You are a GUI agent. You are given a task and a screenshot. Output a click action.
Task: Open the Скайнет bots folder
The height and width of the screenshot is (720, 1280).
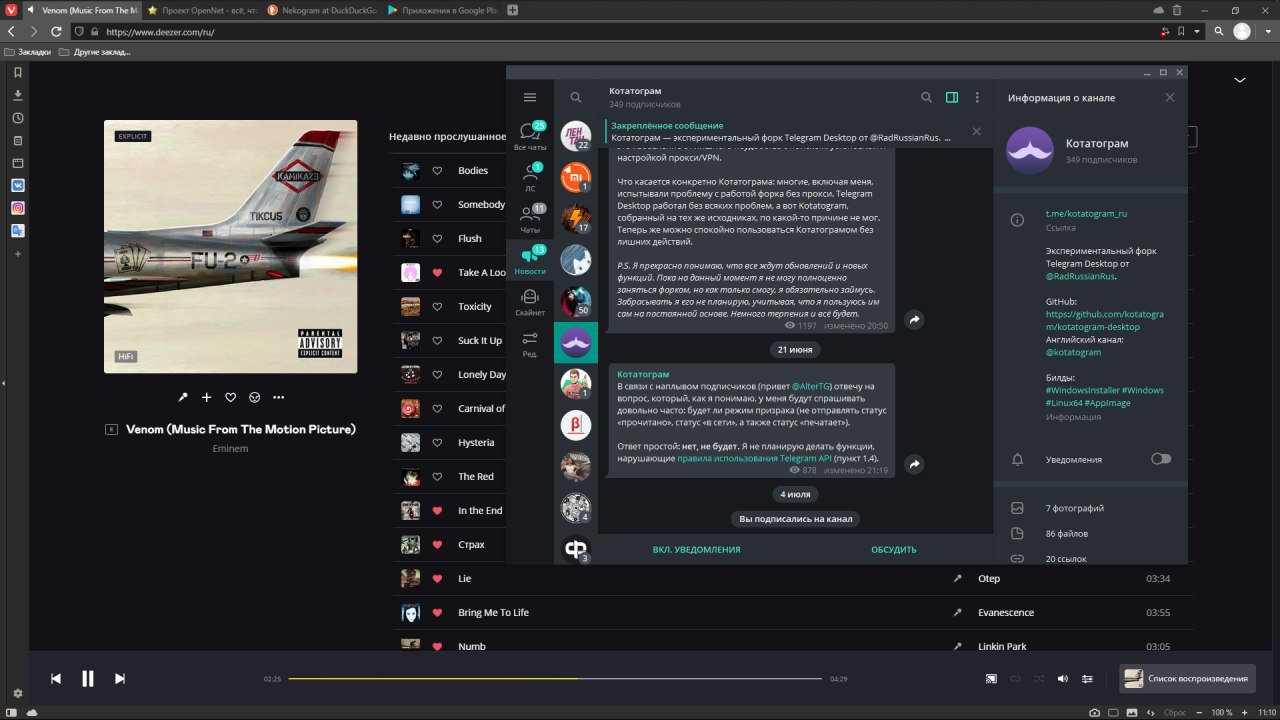[530, 302]
